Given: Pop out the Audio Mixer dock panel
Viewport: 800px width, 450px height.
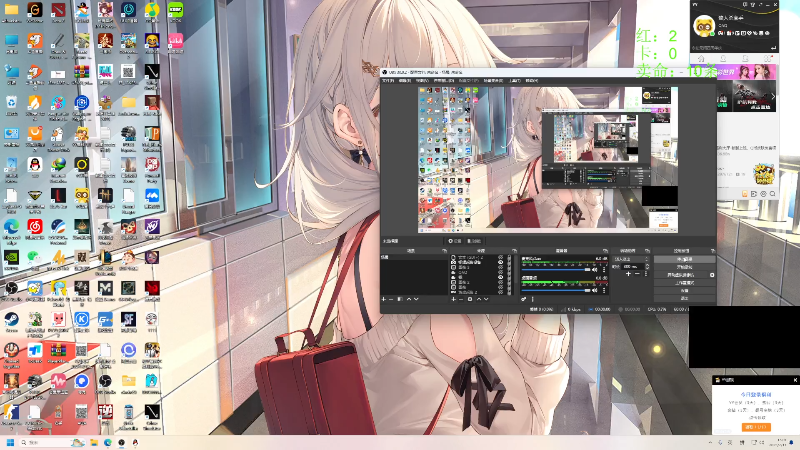Looking at the screenshot, I should [605, 251].
